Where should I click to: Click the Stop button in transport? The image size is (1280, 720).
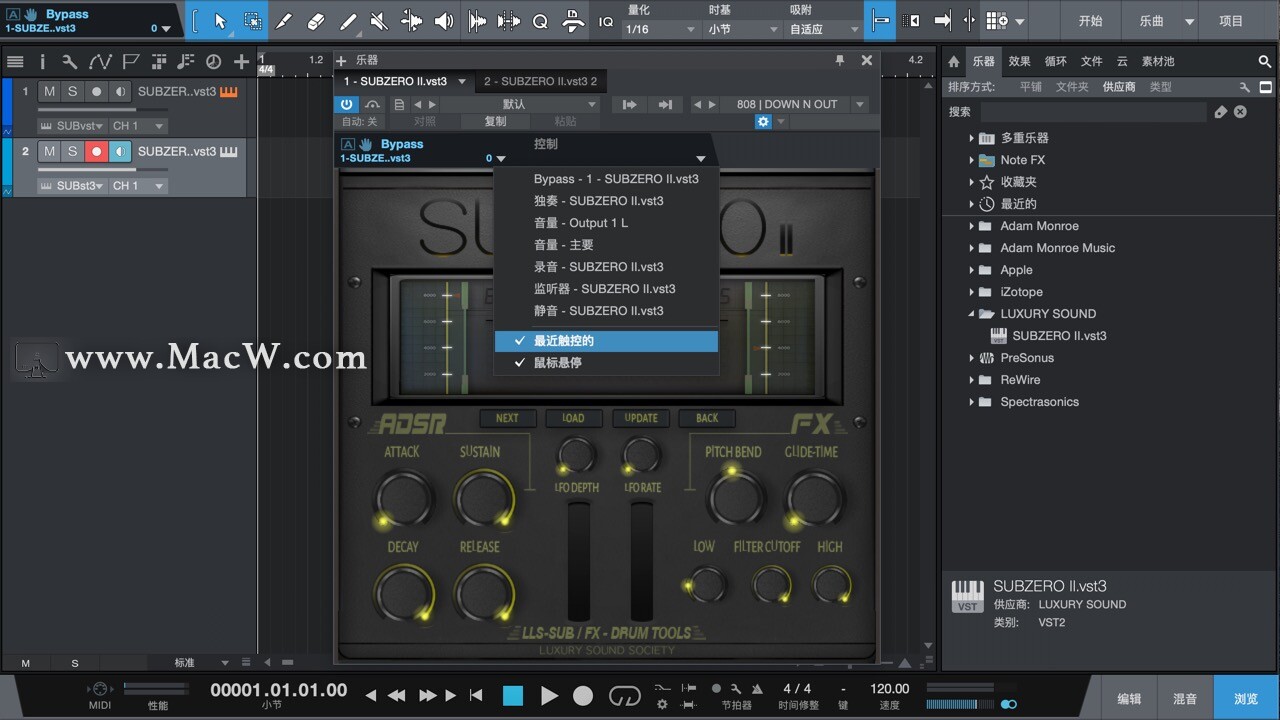click(x=513, y=696)
